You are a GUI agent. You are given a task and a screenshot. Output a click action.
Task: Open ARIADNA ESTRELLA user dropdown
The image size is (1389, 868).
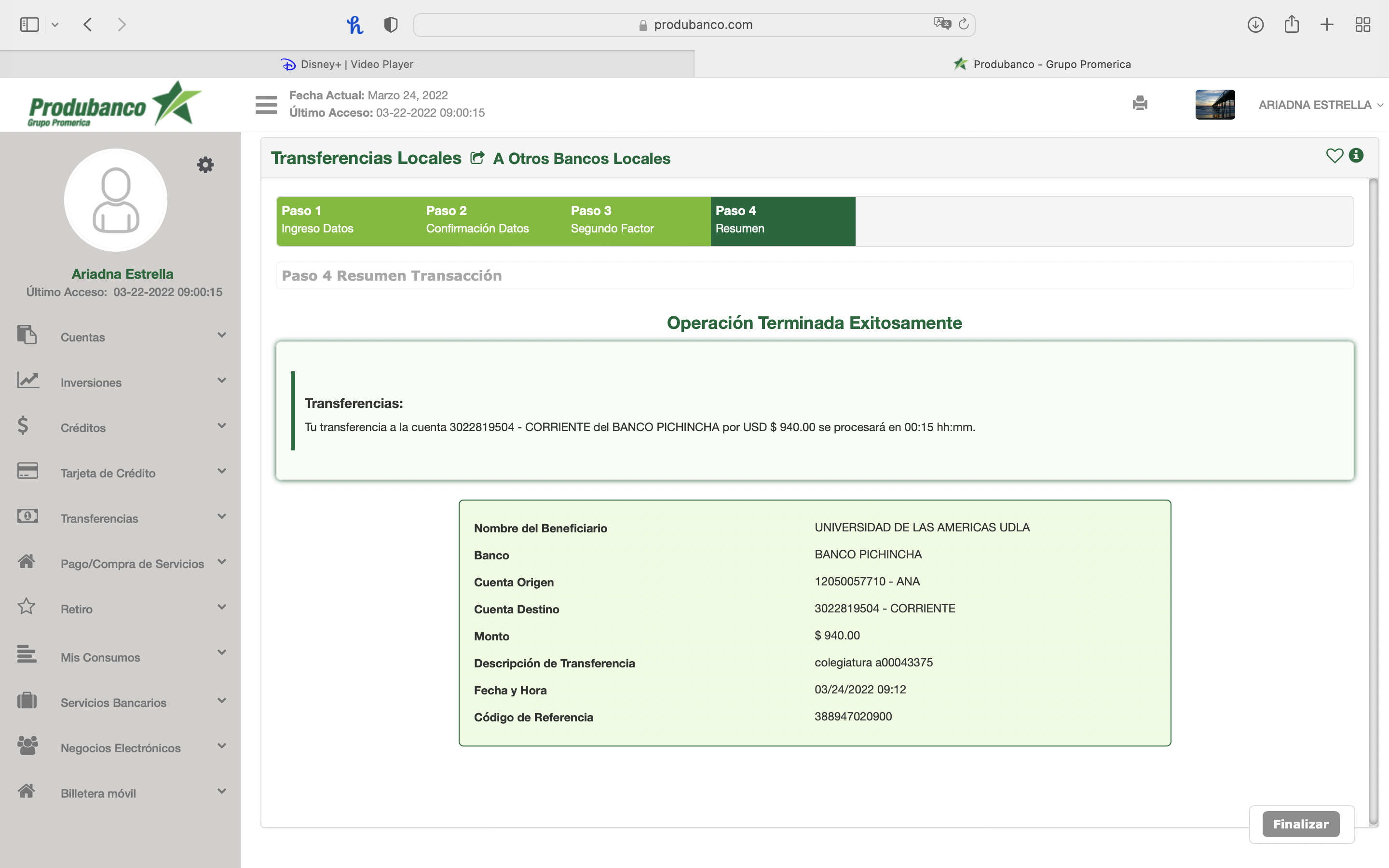[x=1320, y=105]
